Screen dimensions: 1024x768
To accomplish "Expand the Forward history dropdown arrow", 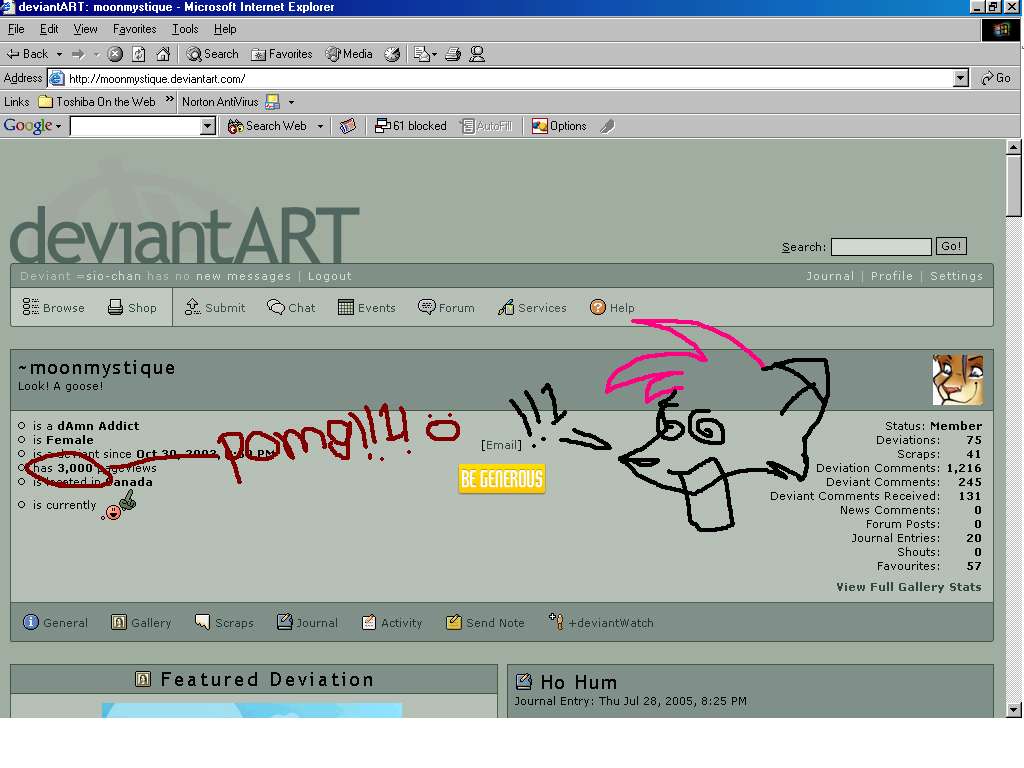I will click(96, 54).
